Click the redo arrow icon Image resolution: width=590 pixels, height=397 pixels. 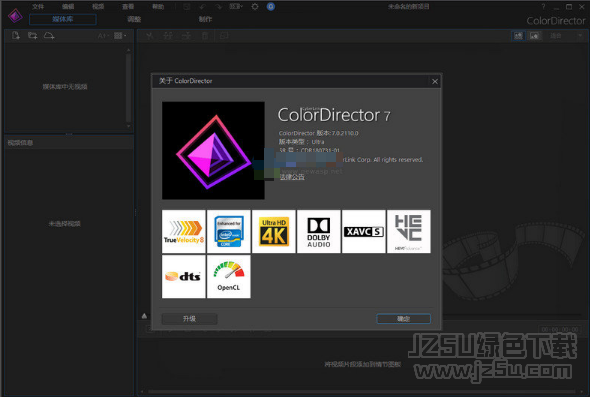[x=219, y=6]
